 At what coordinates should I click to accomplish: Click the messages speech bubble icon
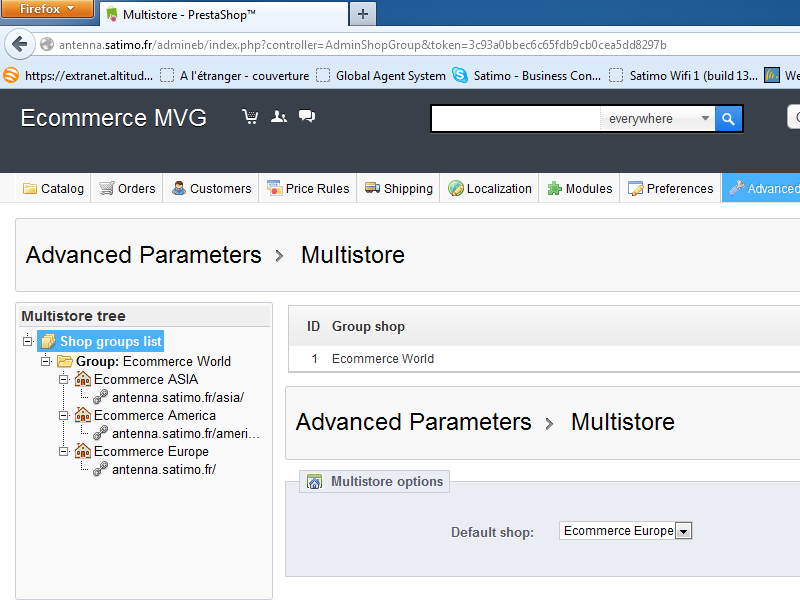(307, 117)
